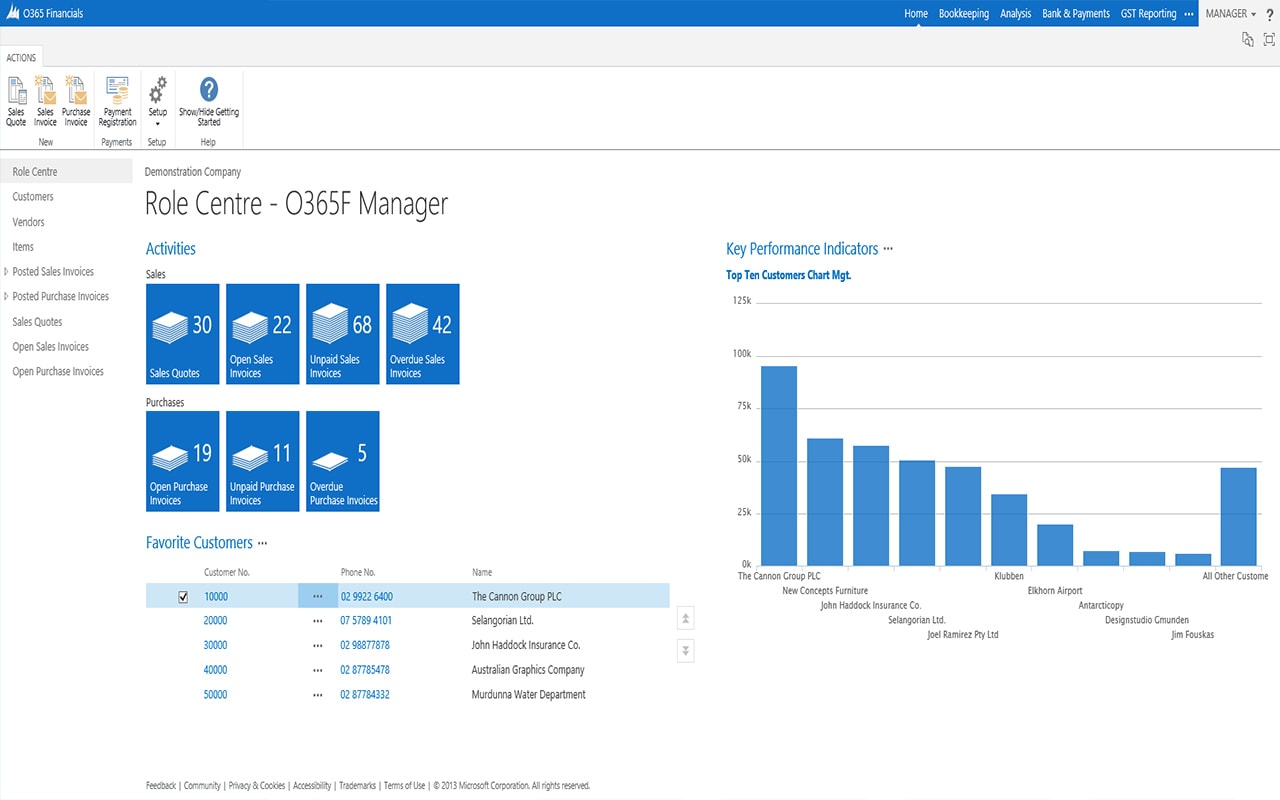Open the Unpaid Purchase Invoices tile showing 11

click(263, 461)
